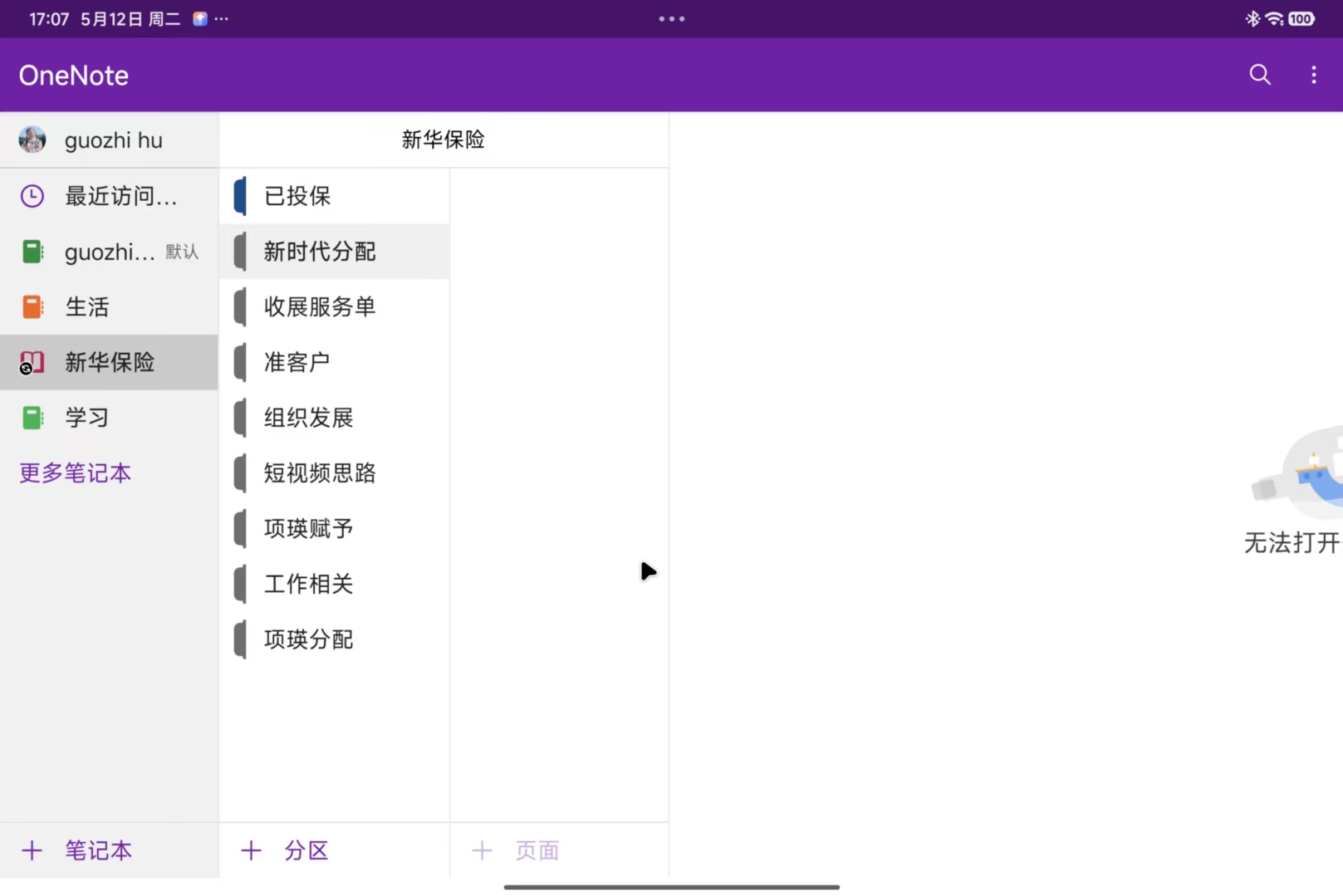
Task: Click the section tab icon of 收展服务单
Action: click(x=240, y=307)
